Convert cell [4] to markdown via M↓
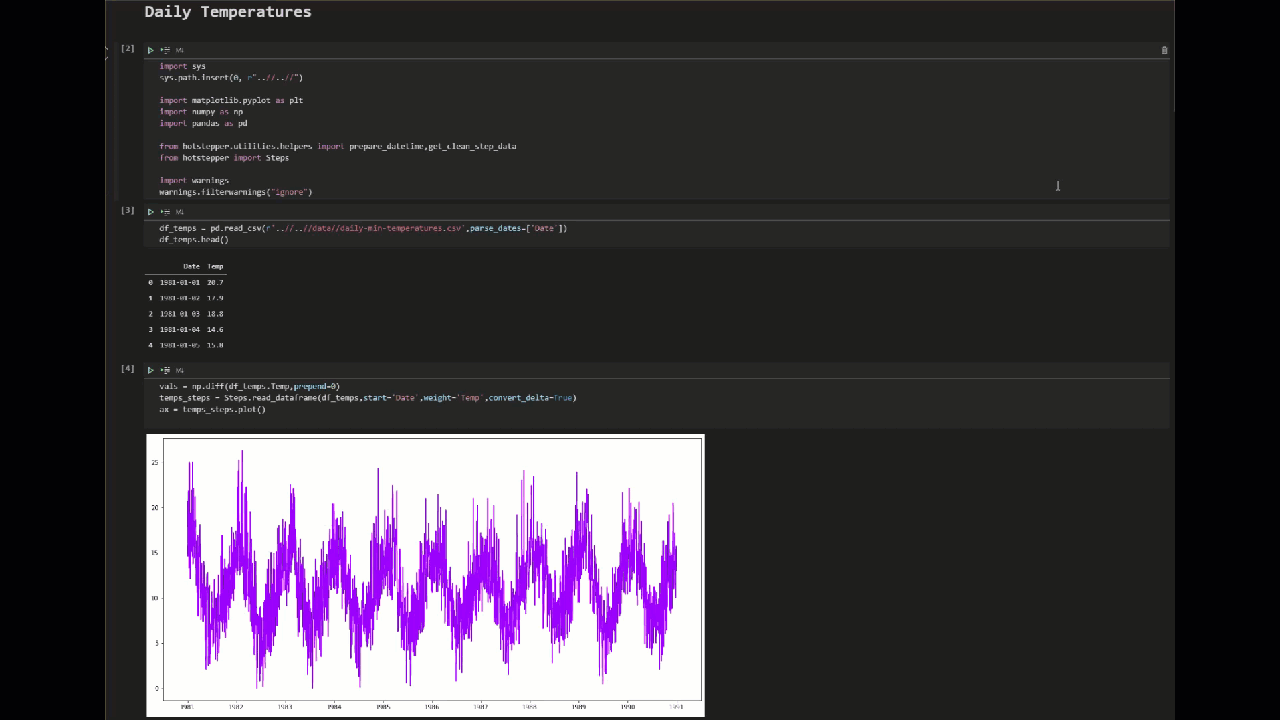This screenshot has height=720, width=1280. coord(180,370)
